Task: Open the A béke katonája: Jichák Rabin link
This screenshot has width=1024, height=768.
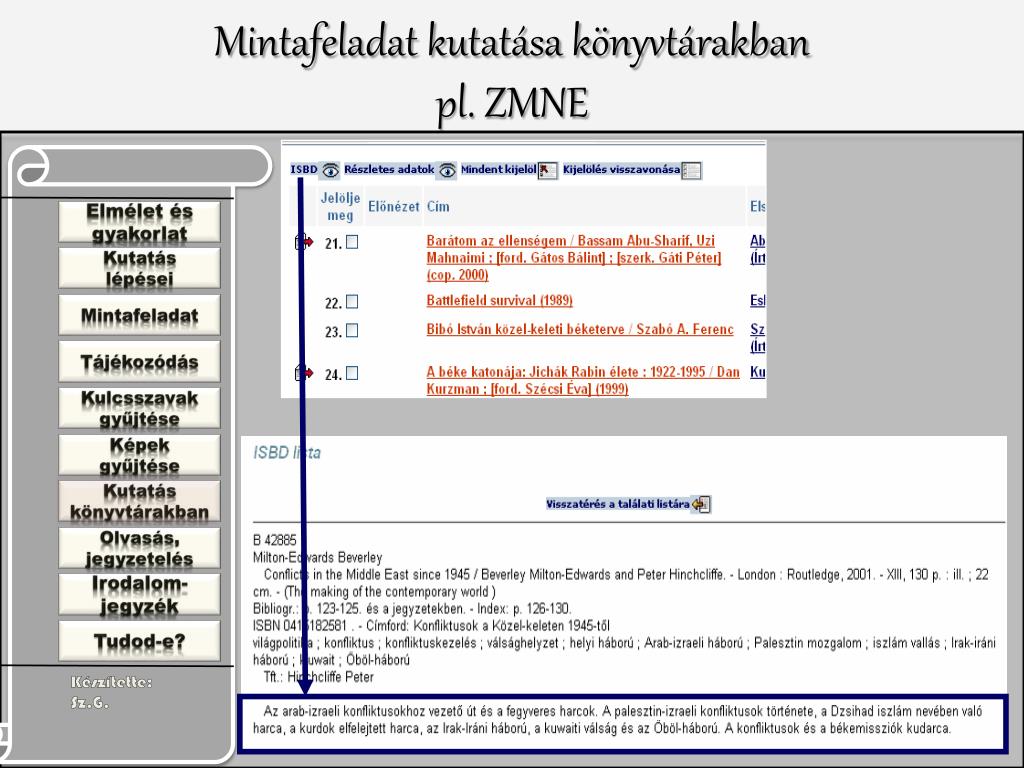Action: [583, 380]
